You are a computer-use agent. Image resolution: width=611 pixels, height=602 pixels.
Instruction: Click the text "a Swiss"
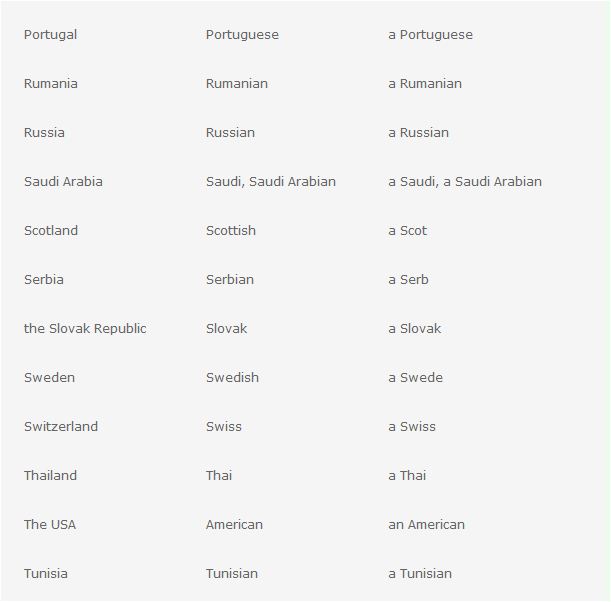pos(412,427)
